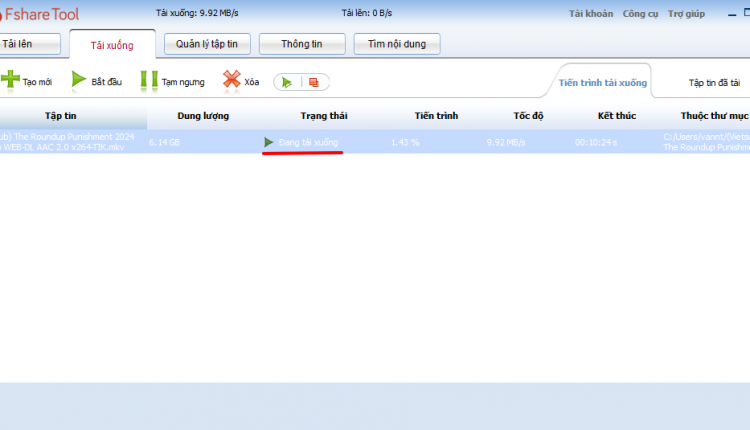Show Tiến trình tải xuống sub-tab
The width and height of the screenshot is (750, 430).
pos(603,83)
